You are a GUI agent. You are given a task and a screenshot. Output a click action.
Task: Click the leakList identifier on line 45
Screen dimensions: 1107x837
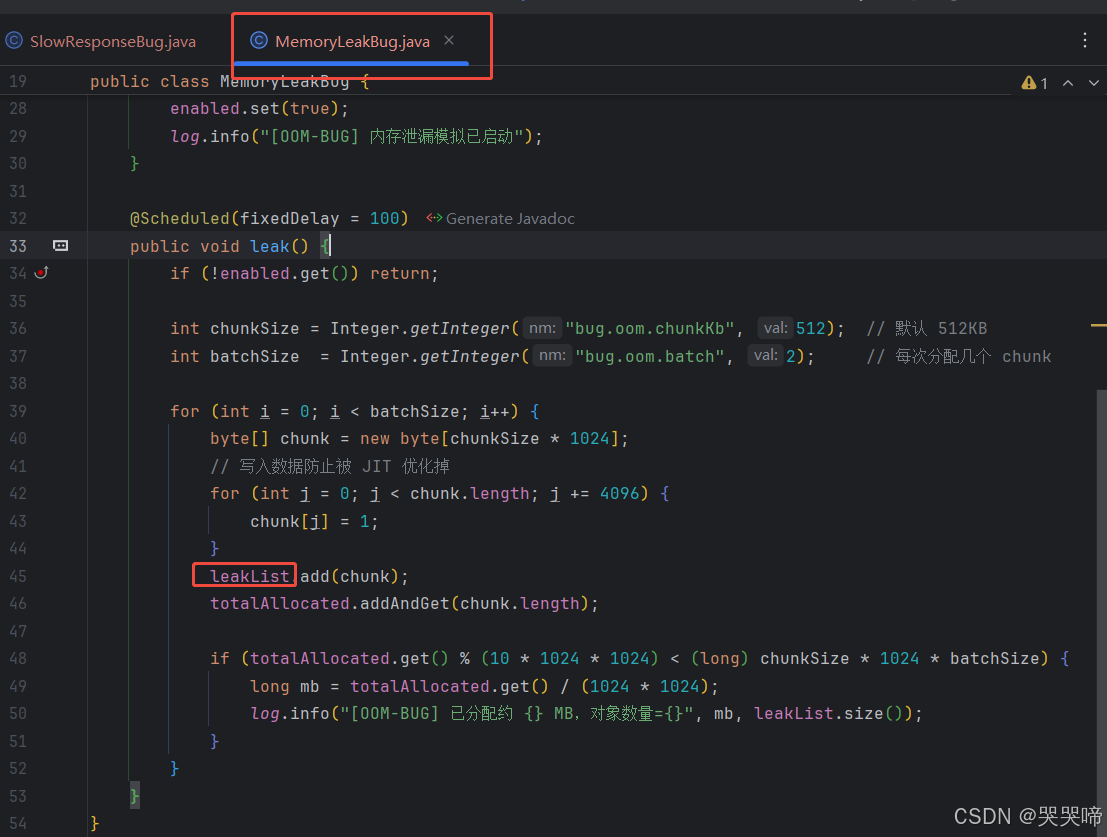[x=250, y=577]
